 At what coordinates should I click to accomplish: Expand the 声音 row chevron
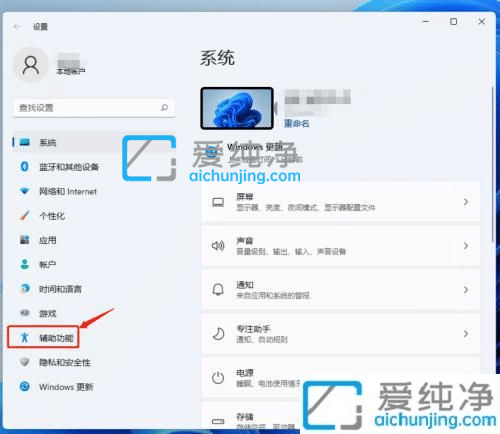pos(466,246)
